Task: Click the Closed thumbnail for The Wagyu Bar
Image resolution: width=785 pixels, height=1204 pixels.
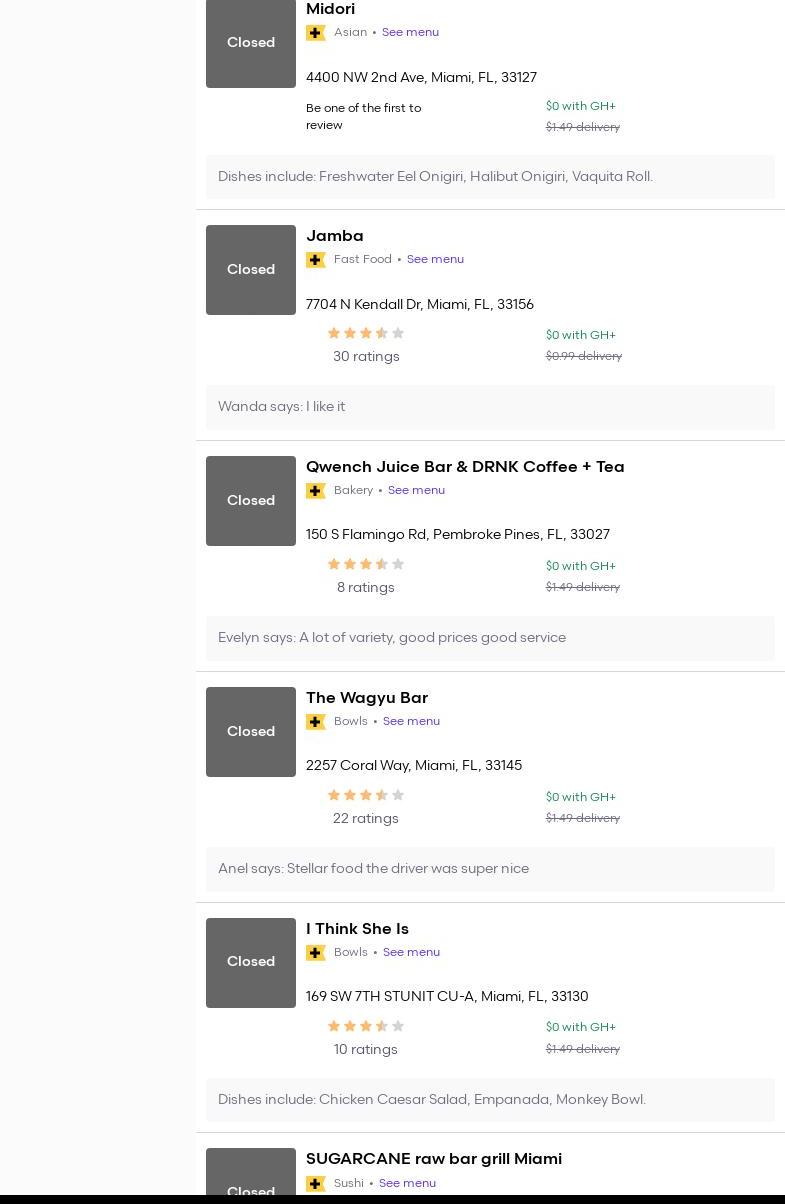Action: pos(251,732)
